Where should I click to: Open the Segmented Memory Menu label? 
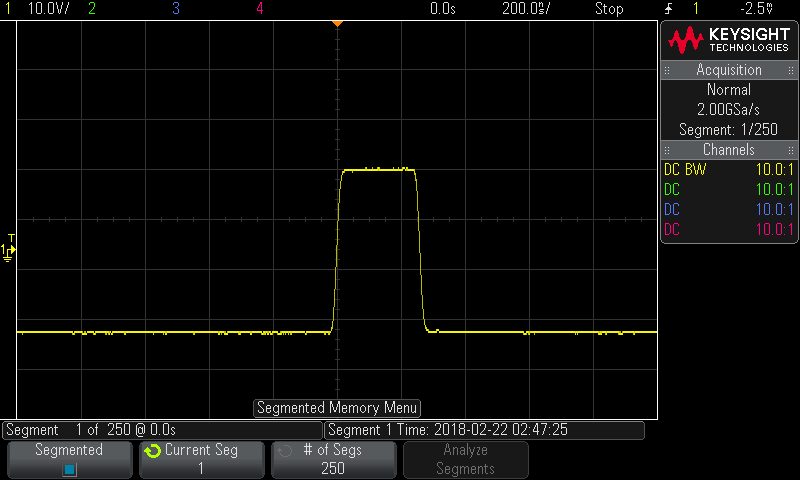pos(337,408)
